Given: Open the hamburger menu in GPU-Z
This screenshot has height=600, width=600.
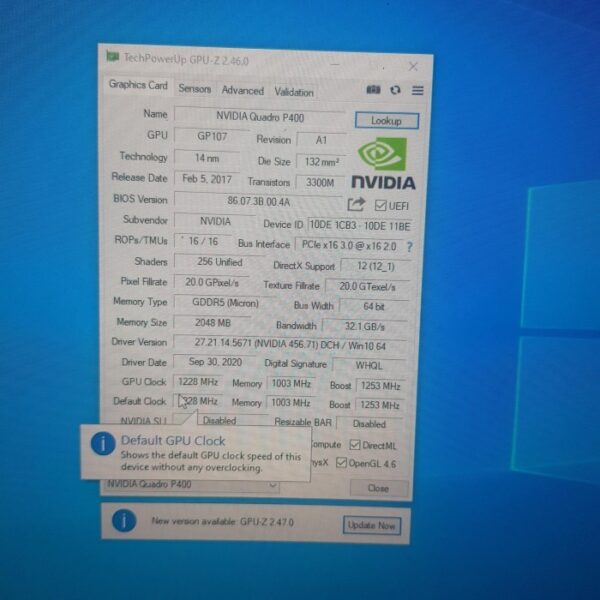Looking at the screenshot, I should 417,90.
